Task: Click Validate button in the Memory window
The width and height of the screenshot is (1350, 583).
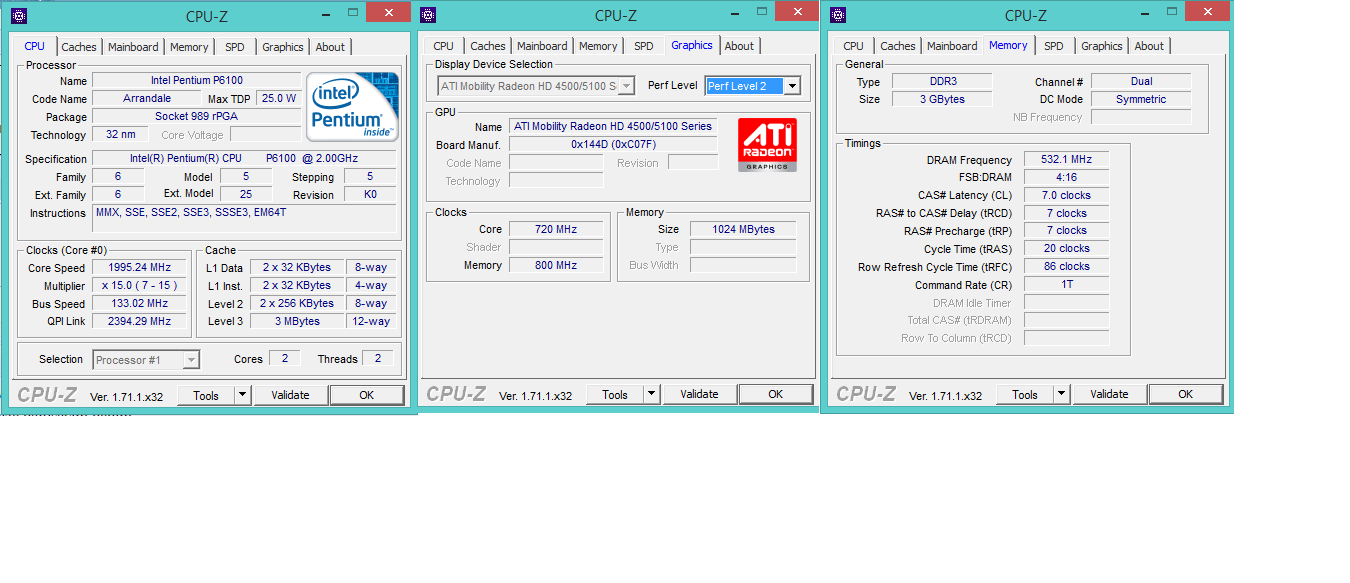Action: (1109, 394)
